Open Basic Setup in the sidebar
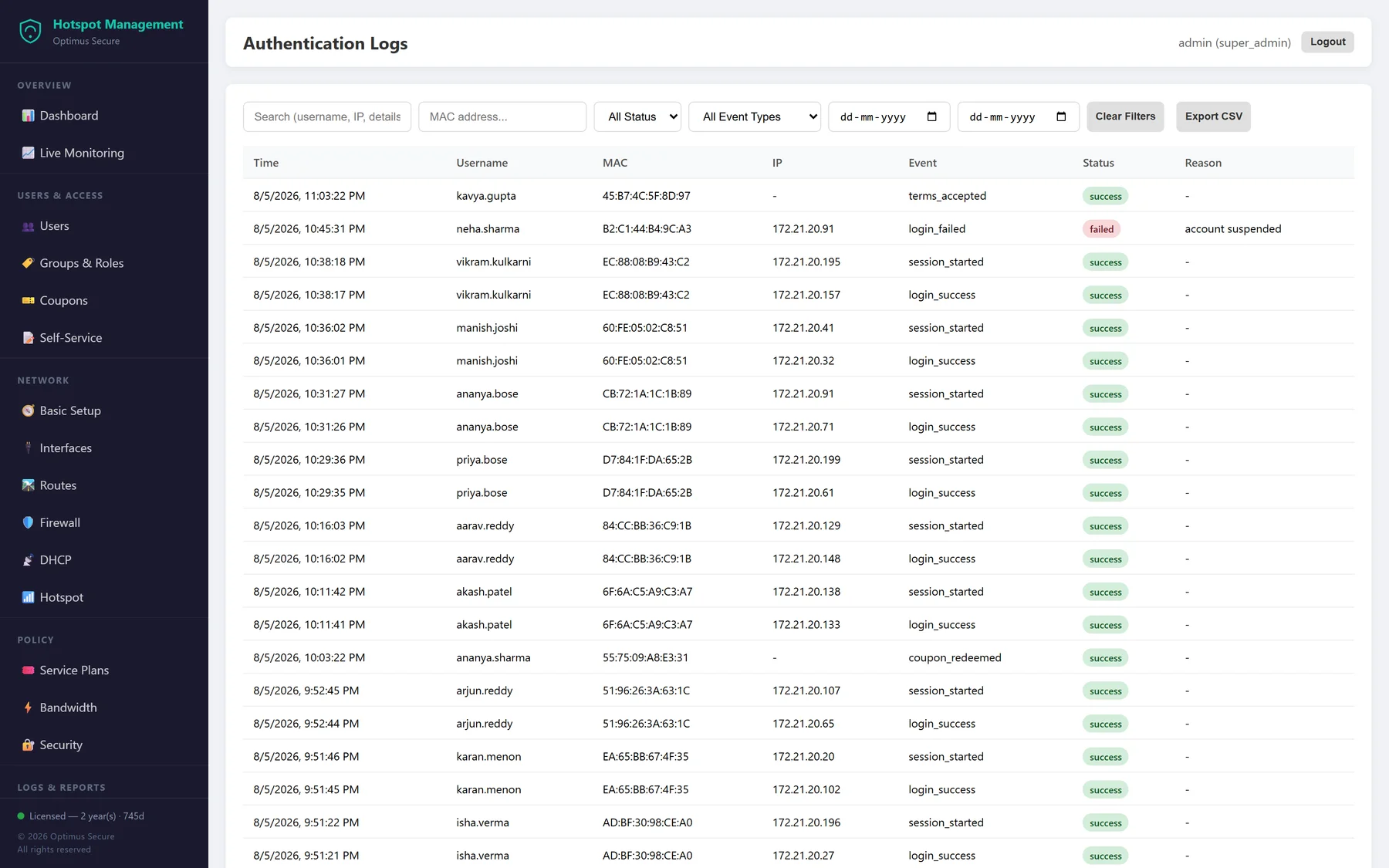This screenshot has height=868, width=1389. pos(70,410)
